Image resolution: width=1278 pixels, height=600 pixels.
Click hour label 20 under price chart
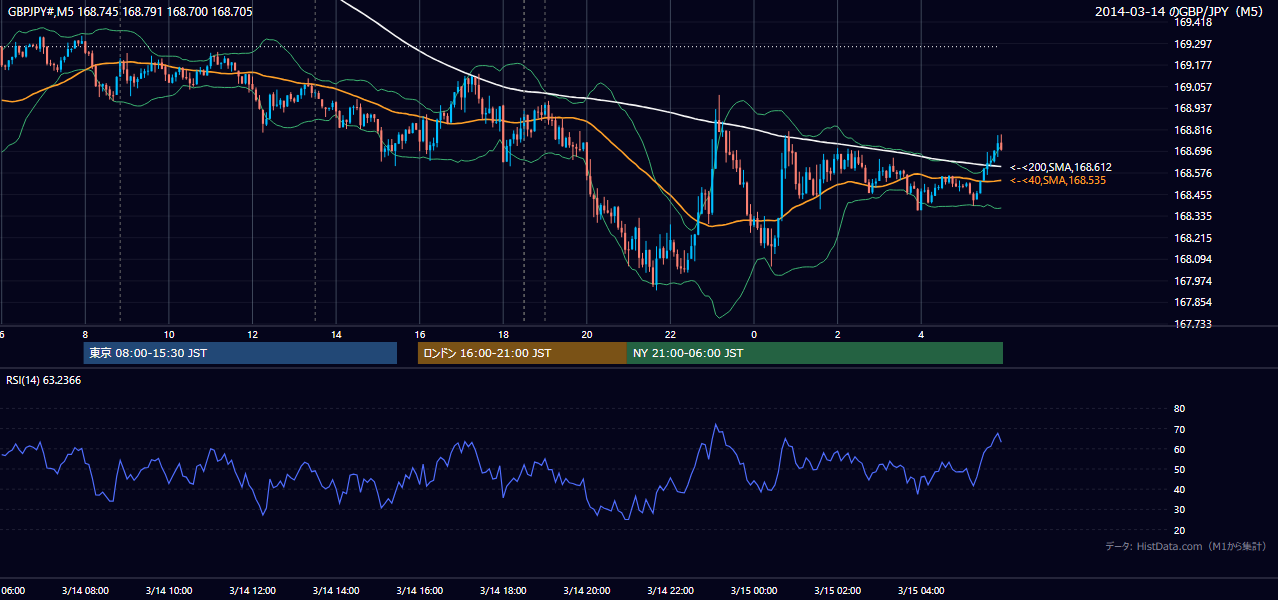coord(587,334)
